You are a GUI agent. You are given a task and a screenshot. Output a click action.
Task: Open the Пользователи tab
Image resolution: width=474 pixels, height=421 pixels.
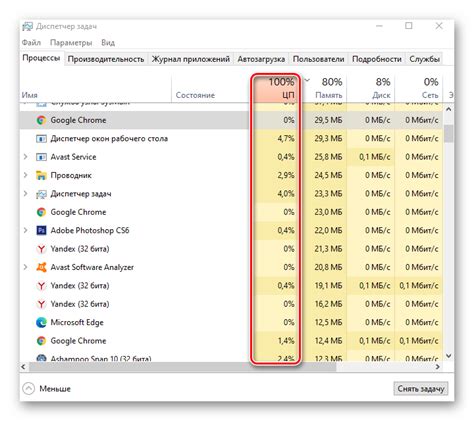tap(318, 59)
